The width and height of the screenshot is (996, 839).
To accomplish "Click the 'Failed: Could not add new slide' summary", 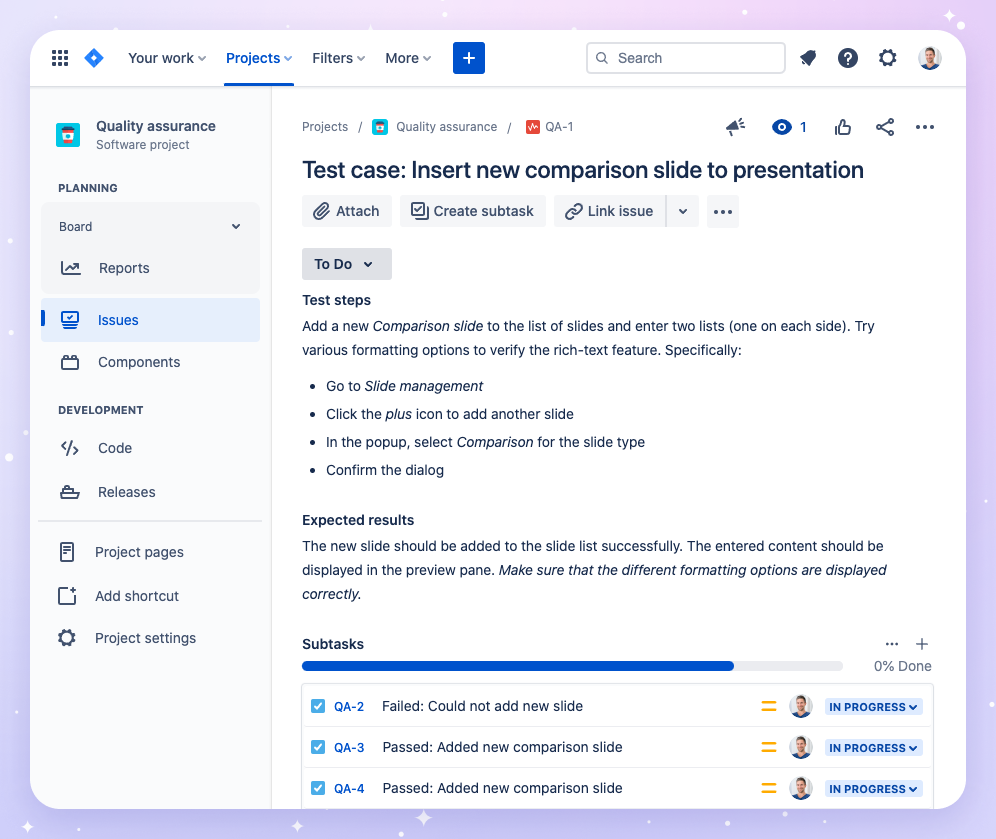I will tap(482, 706).
